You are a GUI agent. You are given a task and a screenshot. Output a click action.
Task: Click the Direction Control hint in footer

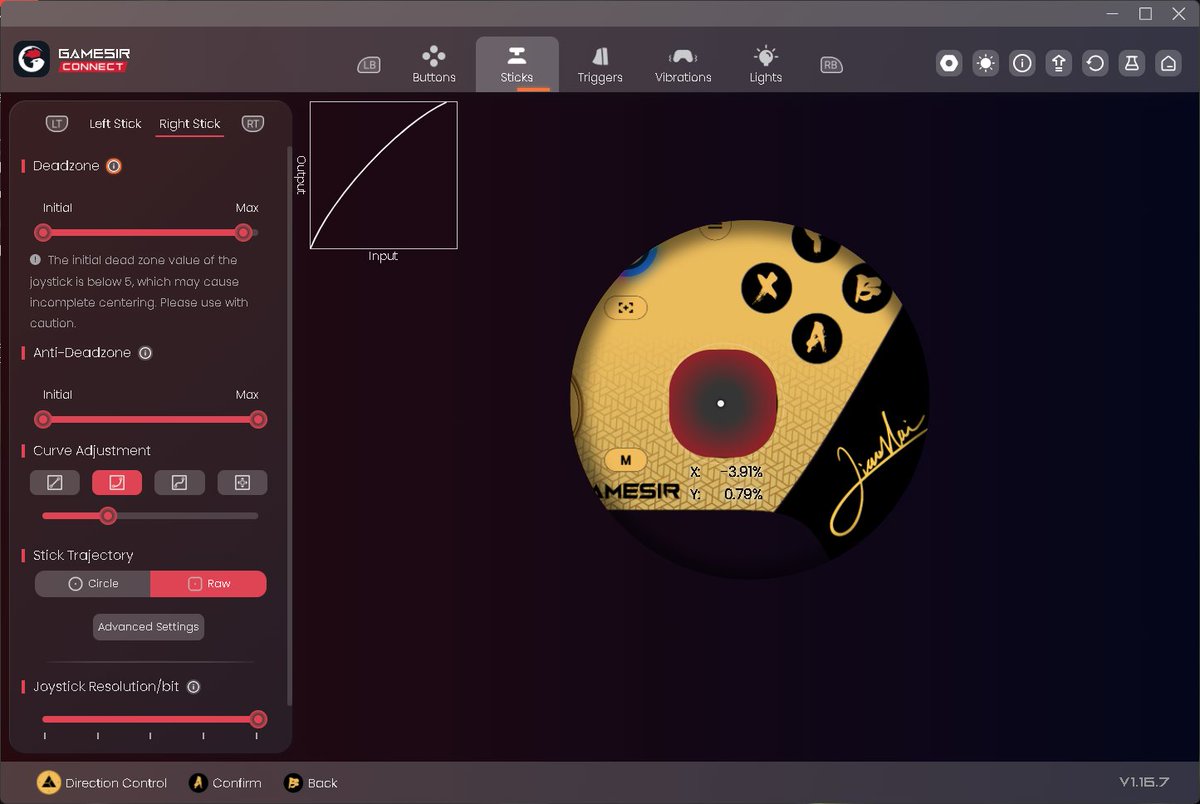(102, 783)
